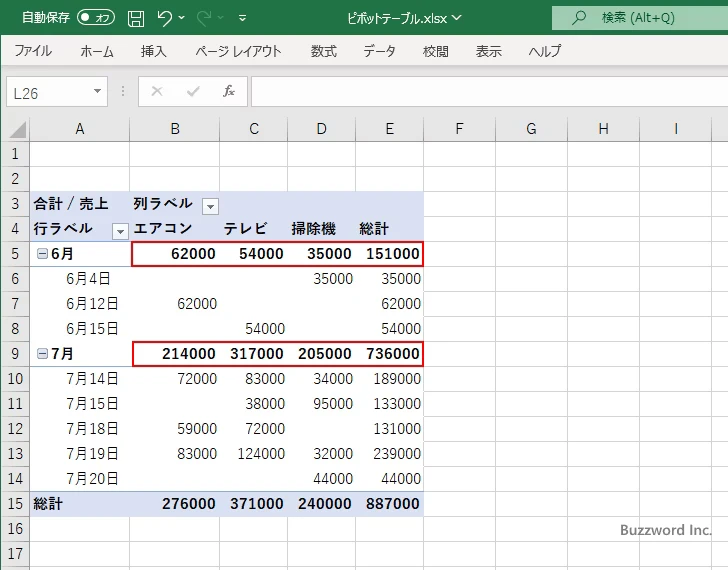
Task: Open the ピボットテーブル.xlsx file name dropdown
Action: (457, 18)
